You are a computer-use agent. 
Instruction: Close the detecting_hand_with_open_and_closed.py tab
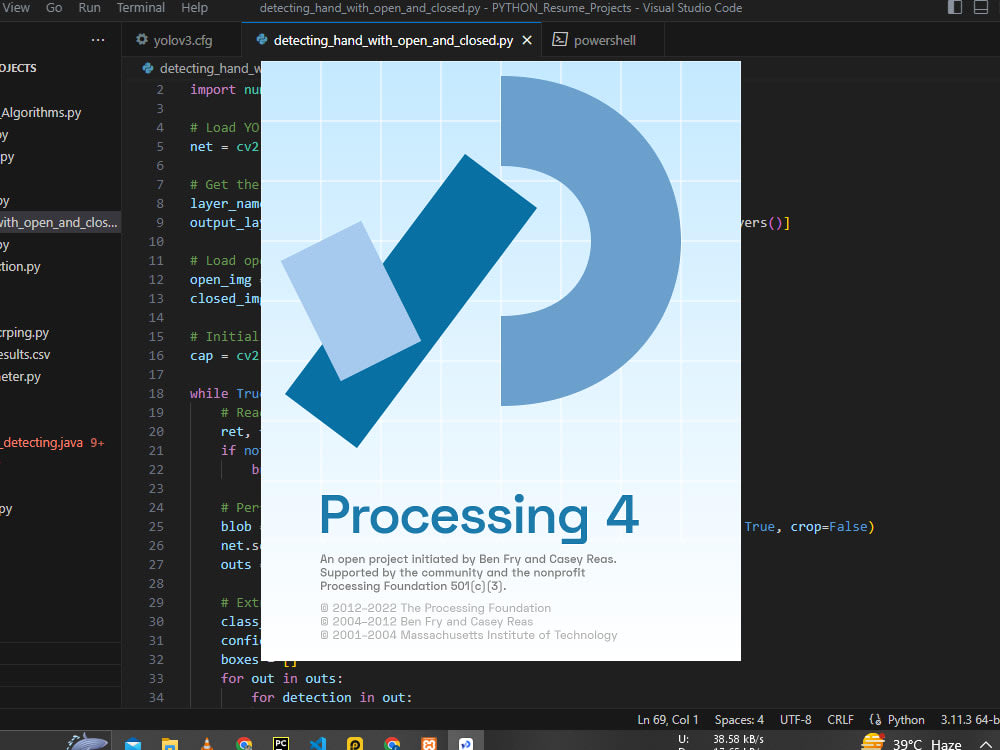527,40
